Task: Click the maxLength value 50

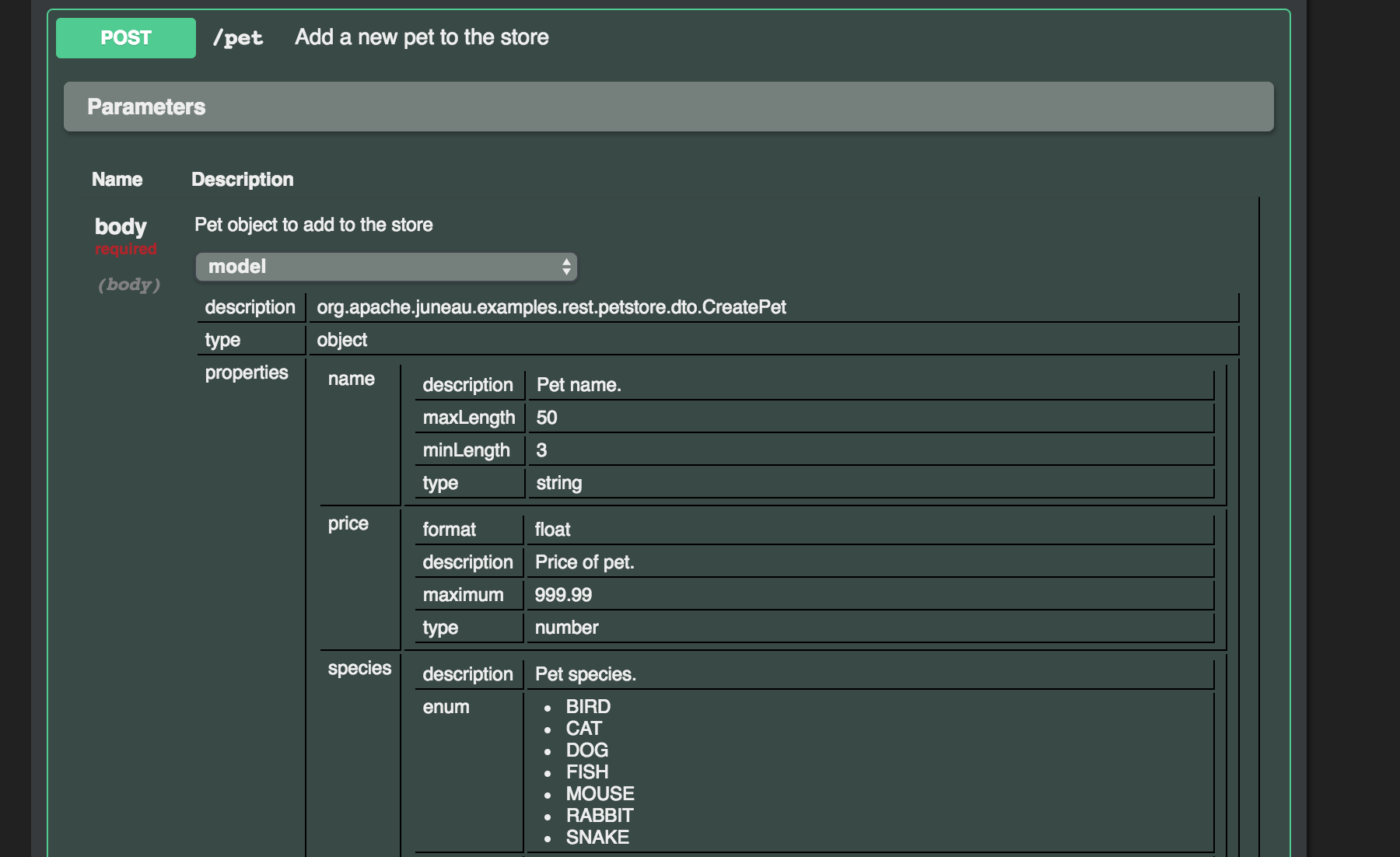Action: (546, 418)
